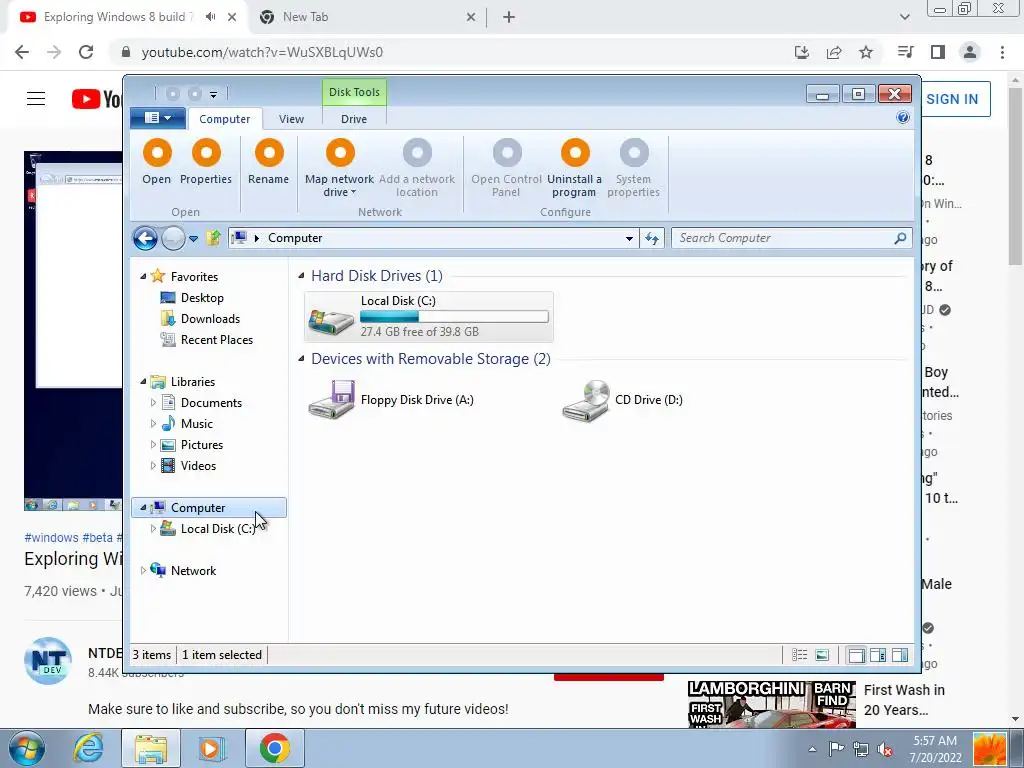The width and height of the screenshot is (1024, 768).
Task: Switch to large icons view
Action: pyautogui.click(x=822, y=654)
